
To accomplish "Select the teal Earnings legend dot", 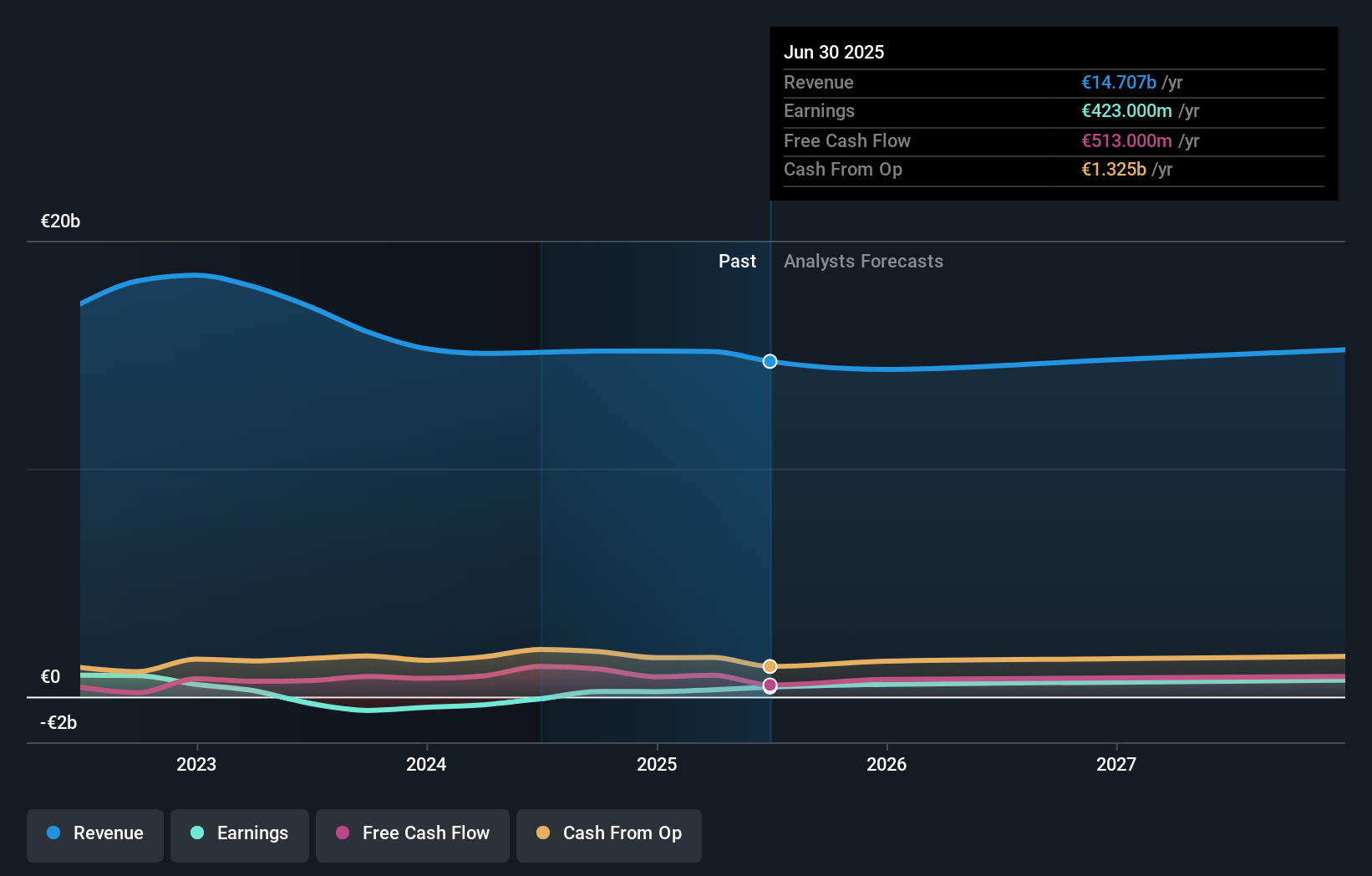I will pyautogui.click(x=196, y=833).
